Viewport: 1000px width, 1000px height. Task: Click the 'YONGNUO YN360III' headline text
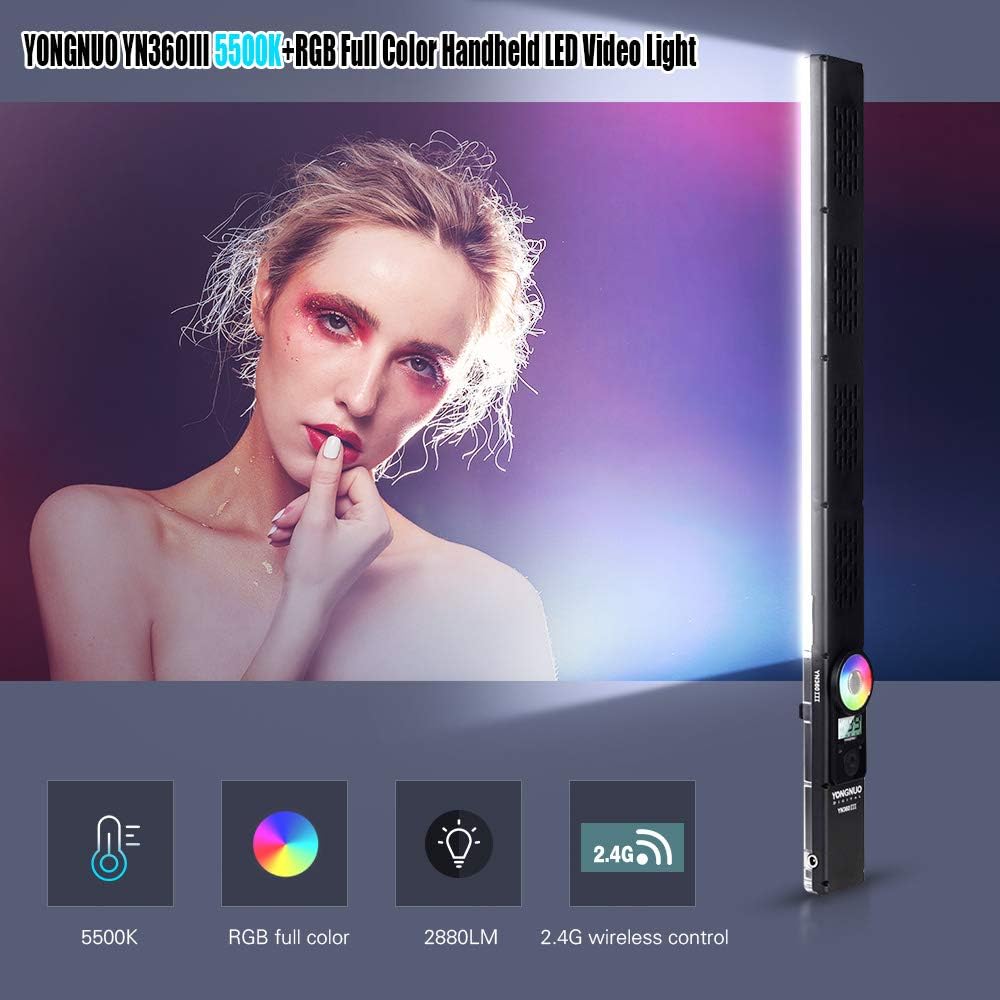115,52
